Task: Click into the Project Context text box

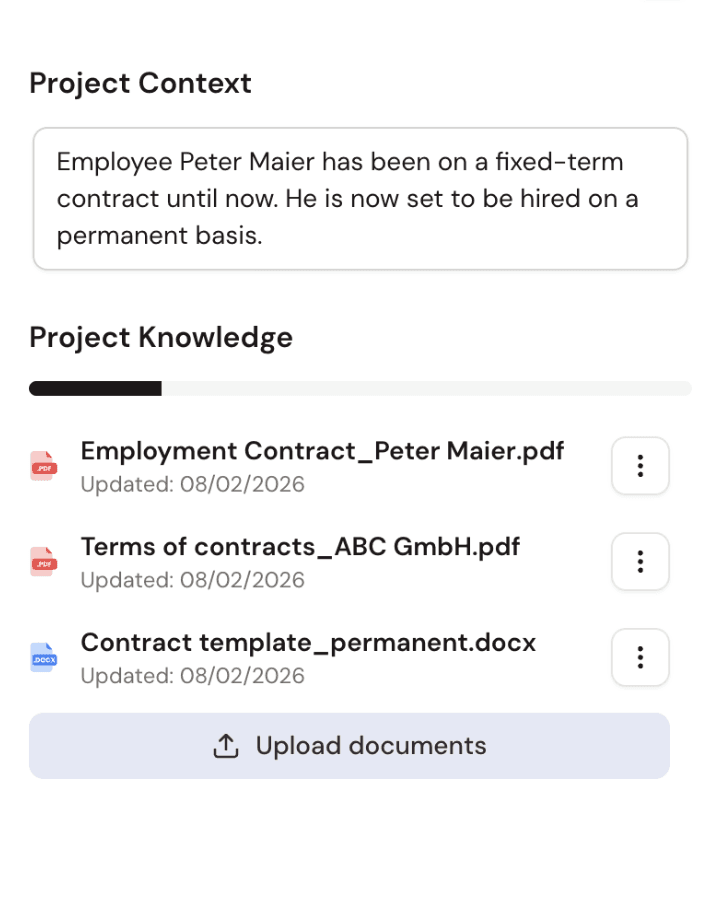Action: pyautogui.click(x=361, y=199)
